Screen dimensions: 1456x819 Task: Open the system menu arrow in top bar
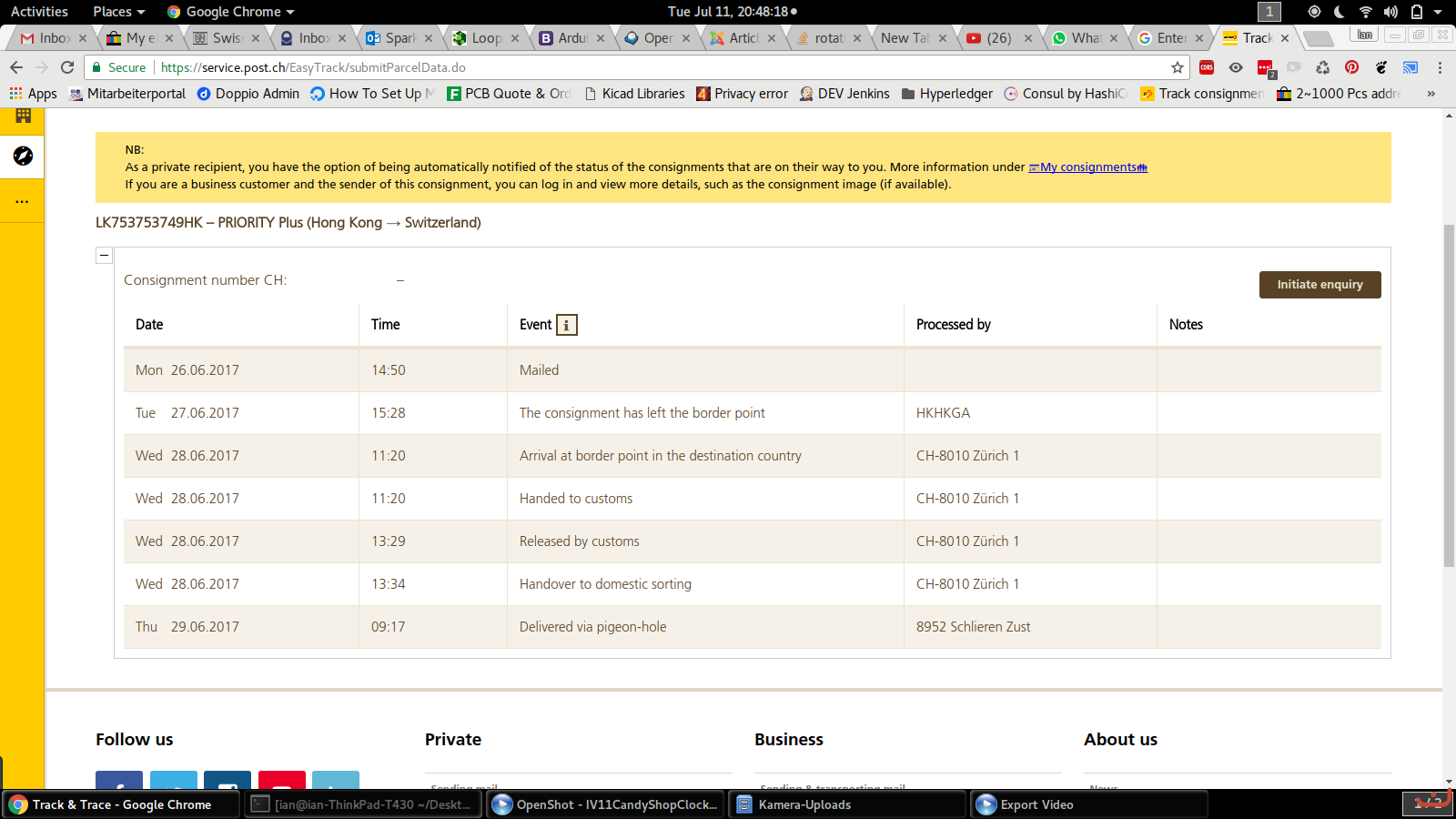[x=1438, y=12]
